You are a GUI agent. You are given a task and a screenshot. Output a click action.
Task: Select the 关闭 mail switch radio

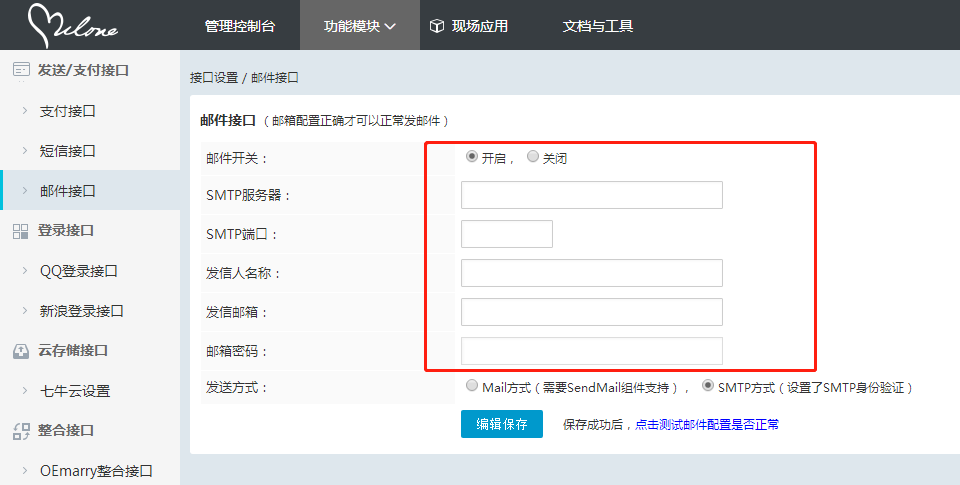tap(533, 156)
